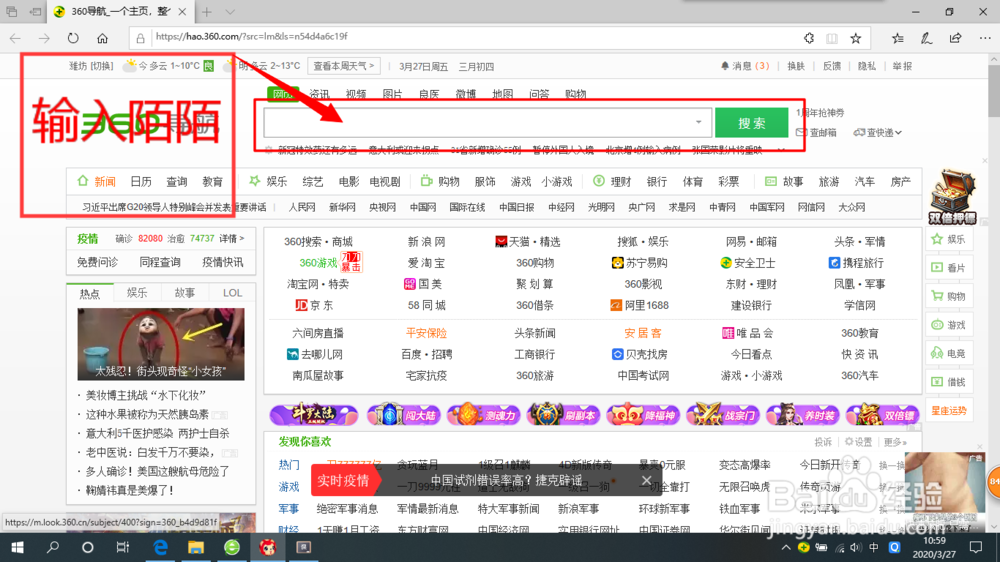The image size is (1000, 562).
Task: Open File Explorer from taskbar
Action: pos(196,547)
